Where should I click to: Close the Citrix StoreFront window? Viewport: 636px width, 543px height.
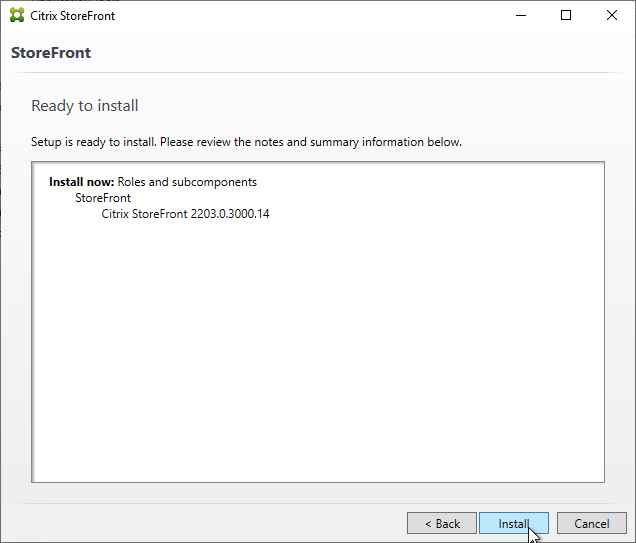612,15
